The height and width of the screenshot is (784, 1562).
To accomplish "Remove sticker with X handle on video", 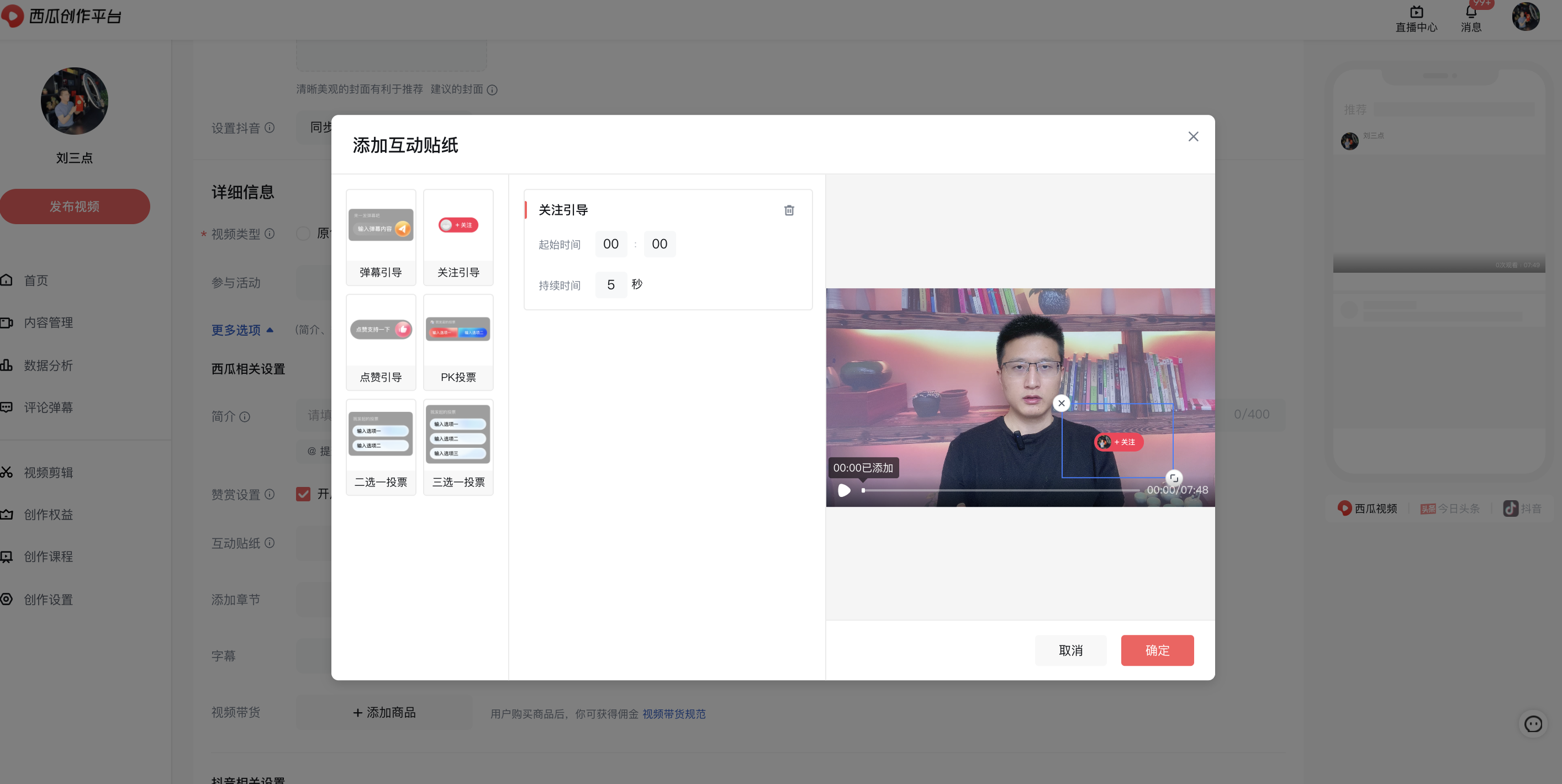I will pyautogui.click(x=1061, y=403).
